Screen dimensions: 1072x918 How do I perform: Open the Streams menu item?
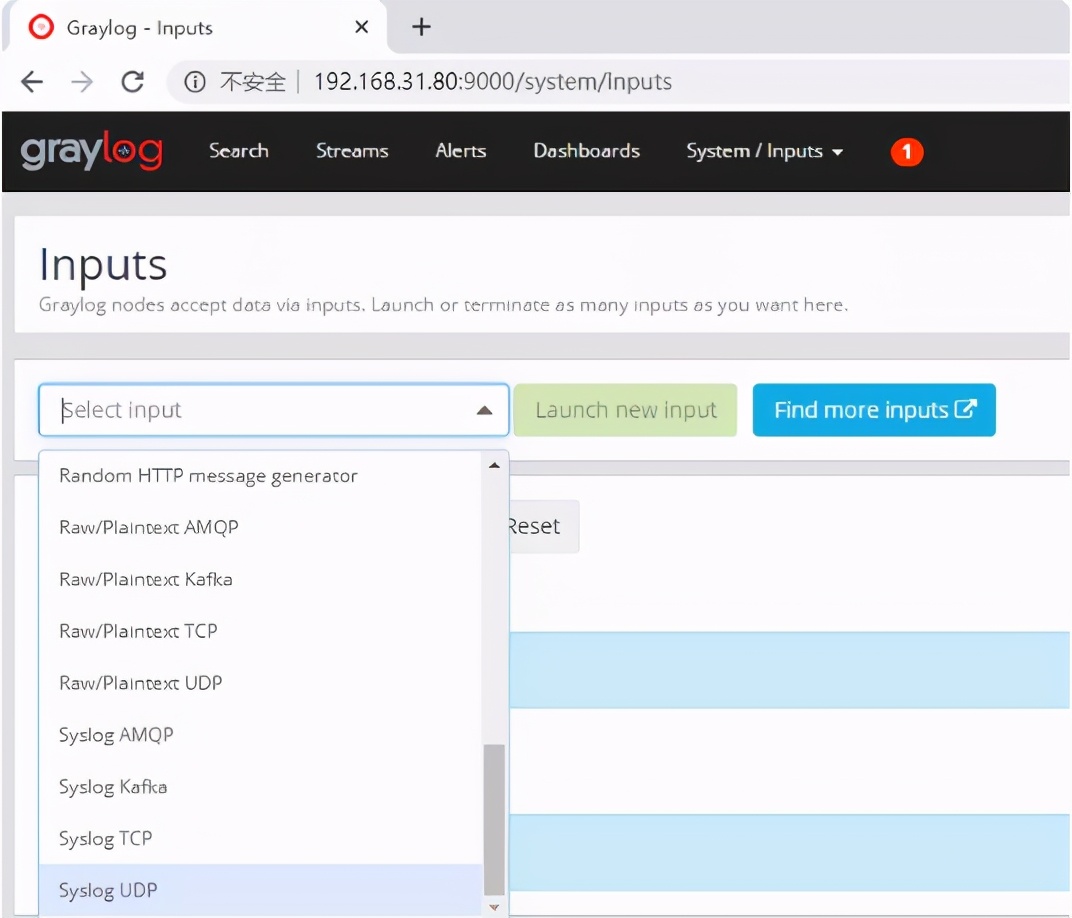pos(352,151)
